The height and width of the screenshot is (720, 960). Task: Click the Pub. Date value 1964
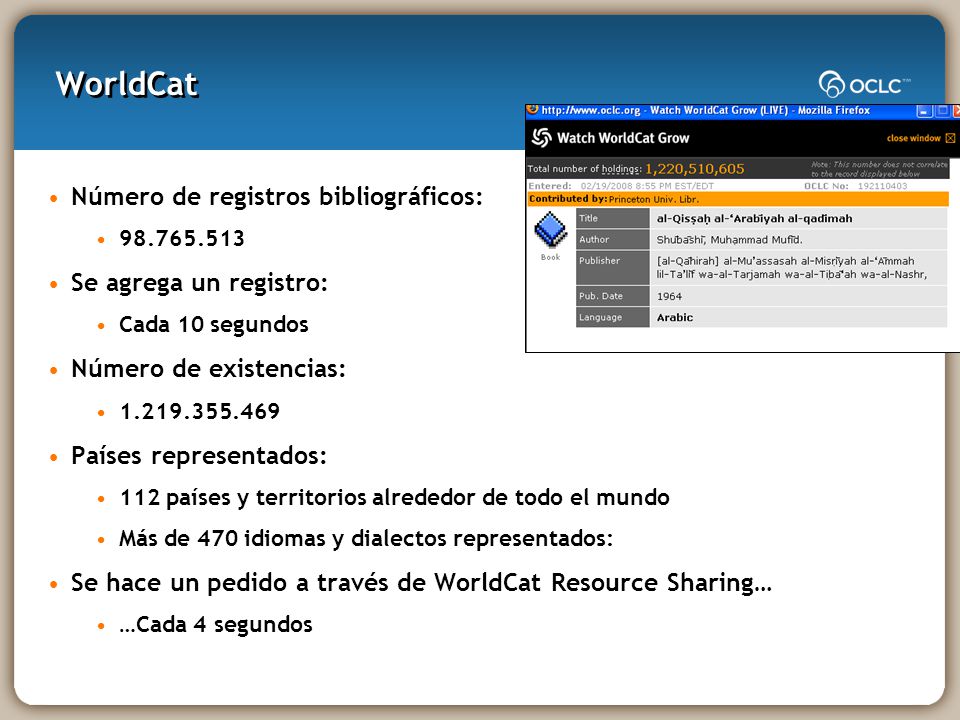pyautogui.click(x=669, y=296)
